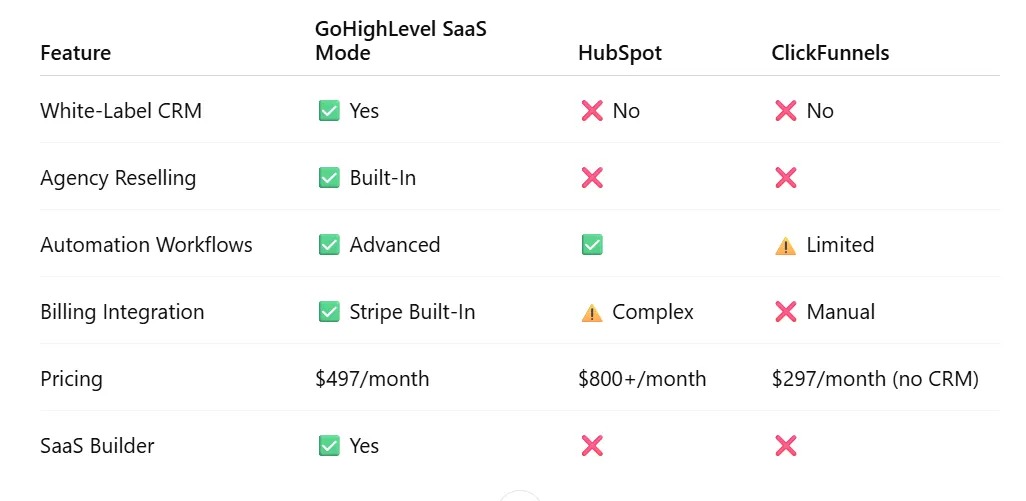Click the HubSpot column header
This screenshot has width=1026, height=501.
point(620,53)
